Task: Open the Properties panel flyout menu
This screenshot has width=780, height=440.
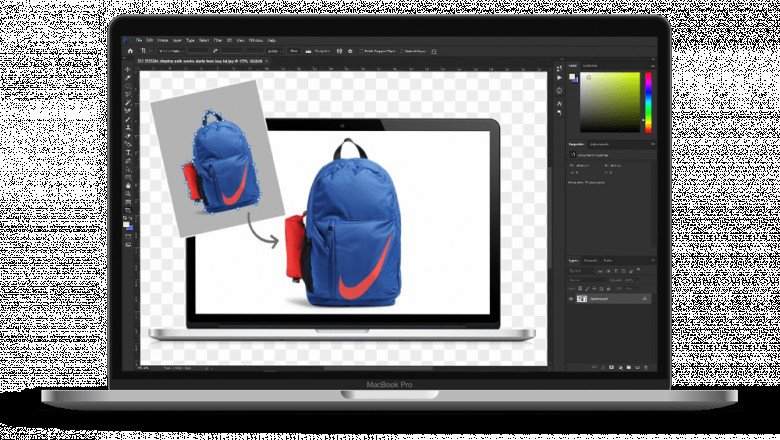Action: pos(653,144)
